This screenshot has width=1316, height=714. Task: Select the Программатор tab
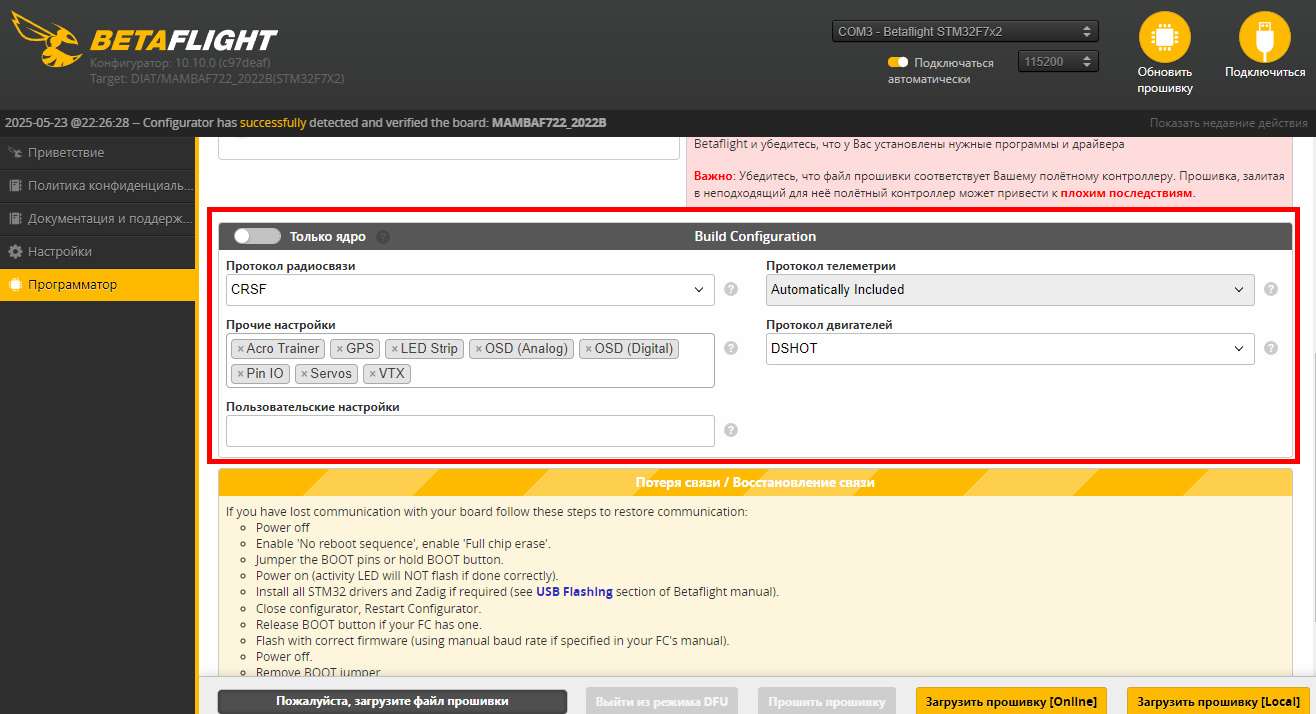97,285
